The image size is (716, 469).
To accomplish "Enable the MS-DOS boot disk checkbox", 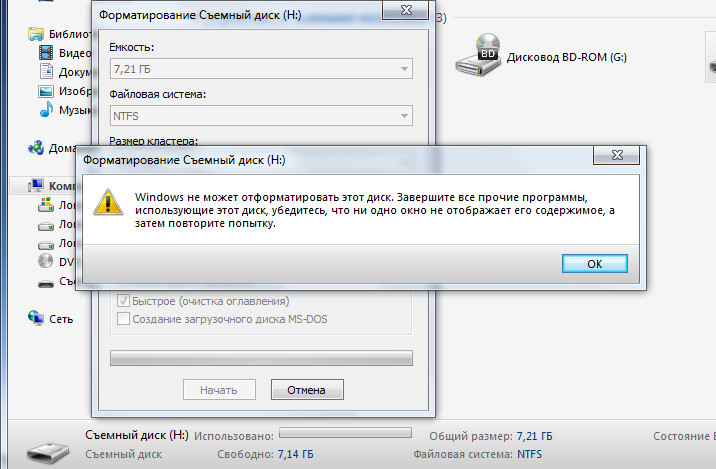I will [x=123, y=318].
